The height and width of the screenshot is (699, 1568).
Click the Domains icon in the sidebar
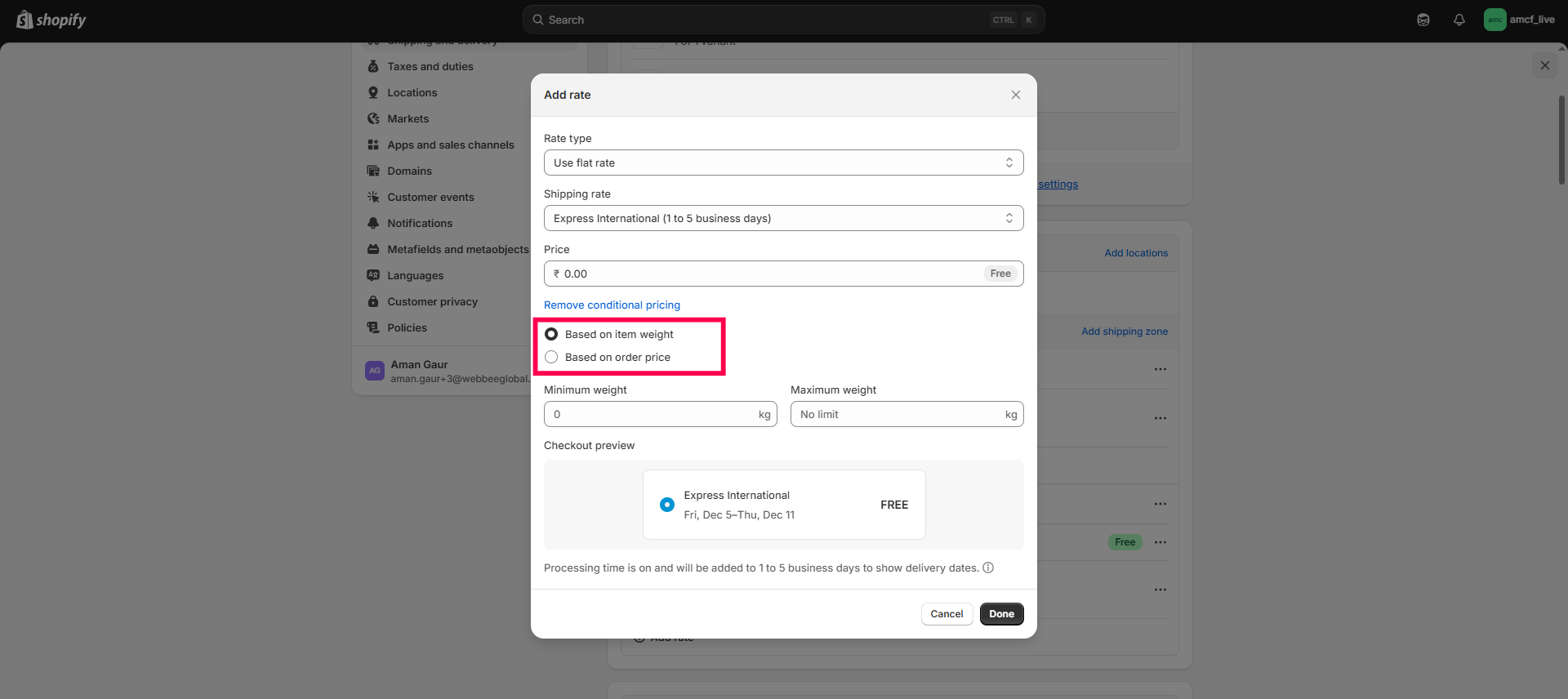pos(373,171)
